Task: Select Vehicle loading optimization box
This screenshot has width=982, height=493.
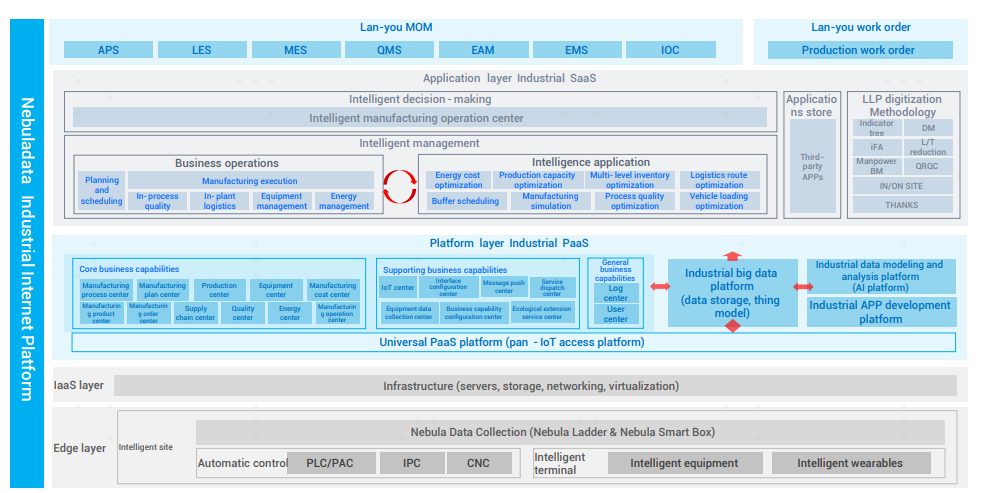Action: (720, 201)
